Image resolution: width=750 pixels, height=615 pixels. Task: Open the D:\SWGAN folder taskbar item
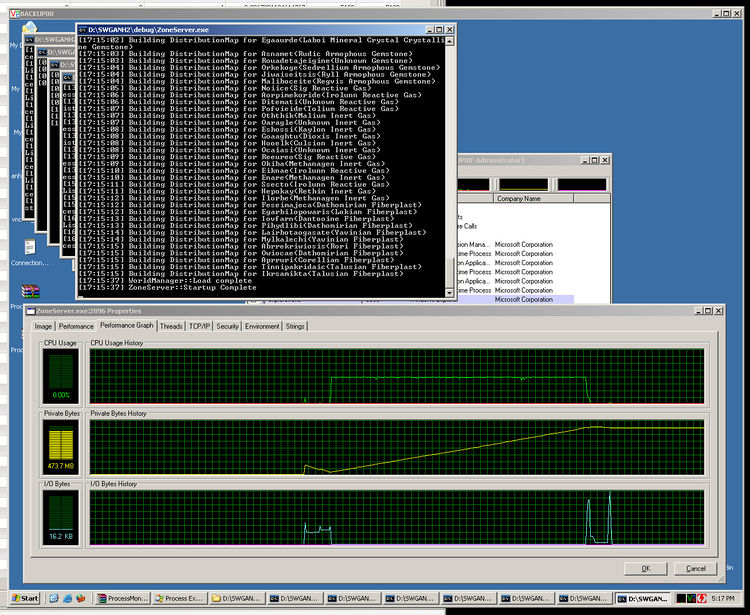point(237,598)
